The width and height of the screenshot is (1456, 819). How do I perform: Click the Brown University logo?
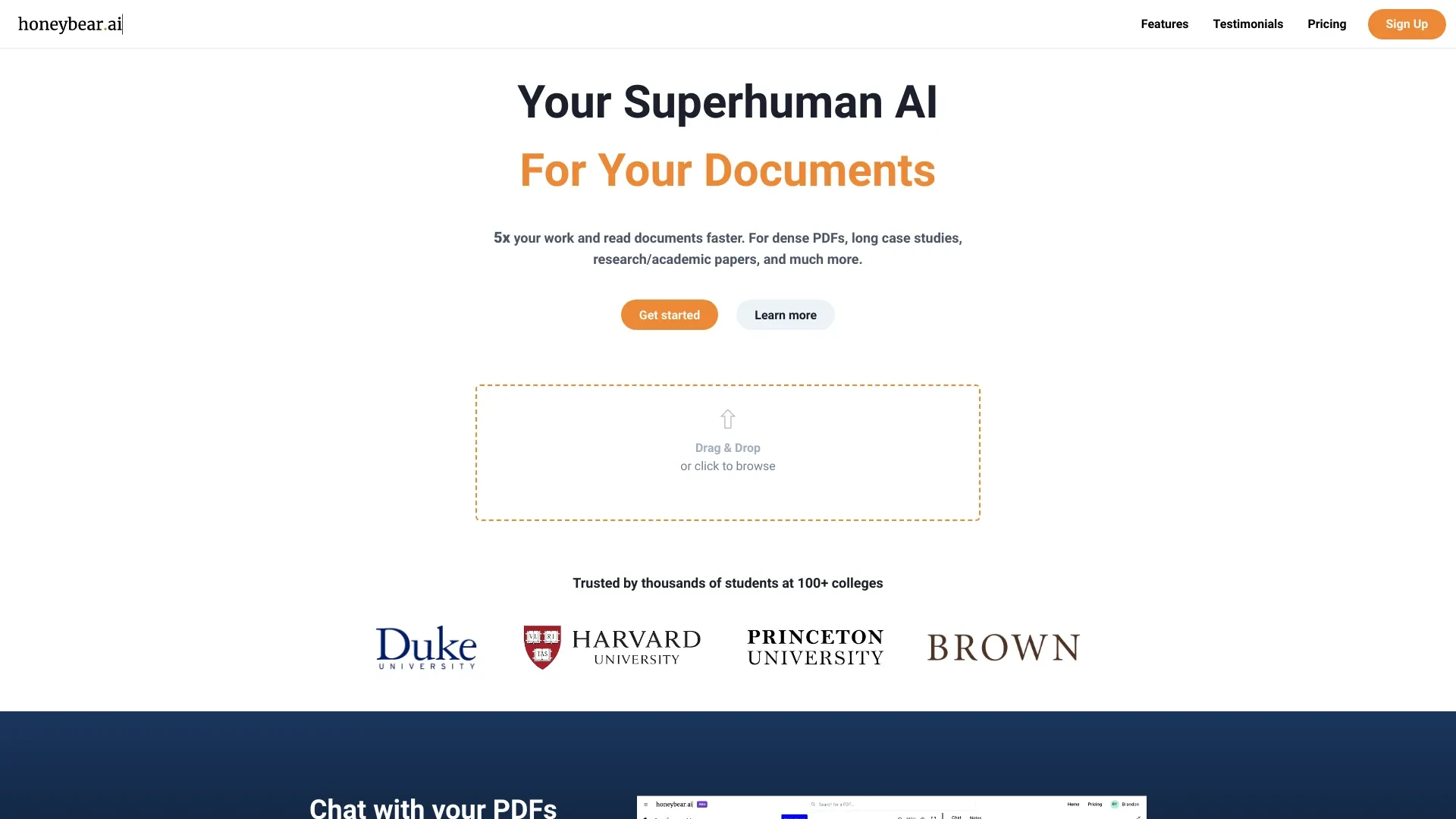[1002, 645]
